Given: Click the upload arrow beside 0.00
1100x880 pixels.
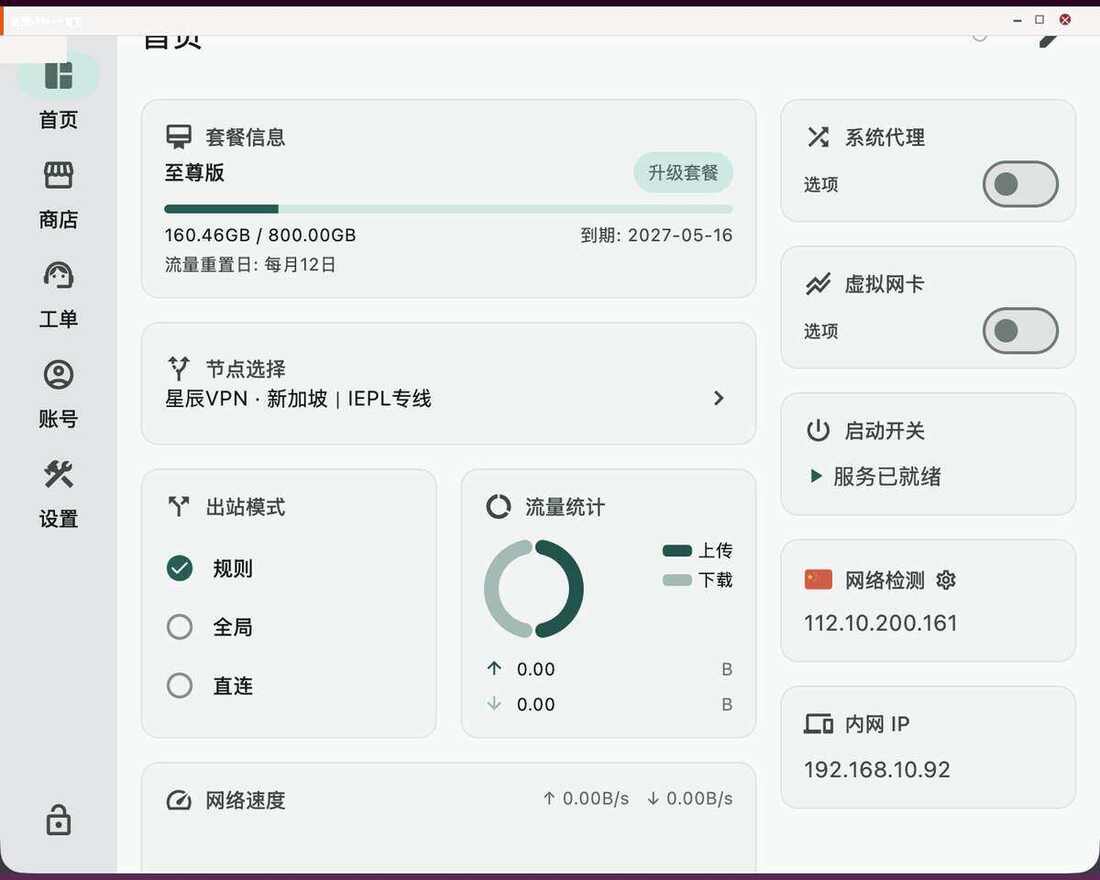Looking at the screenshot, I should pos(494,668).
